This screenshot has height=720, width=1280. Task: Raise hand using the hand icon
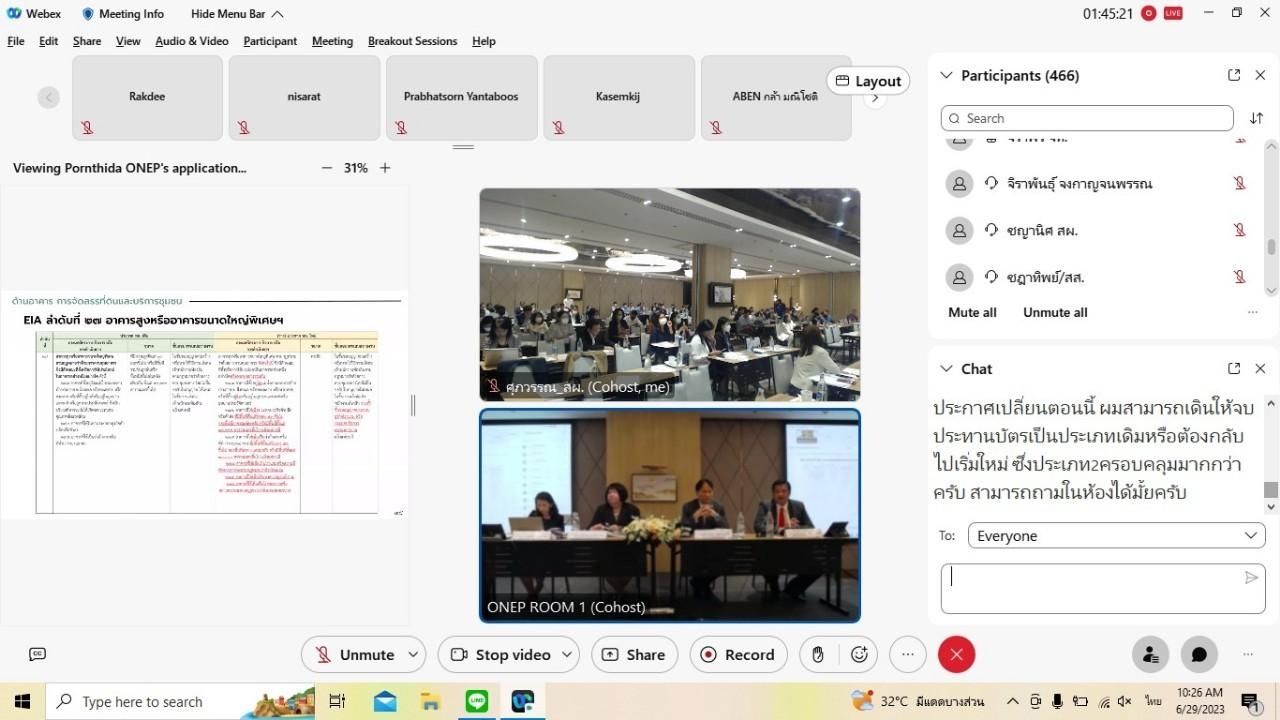818,654
